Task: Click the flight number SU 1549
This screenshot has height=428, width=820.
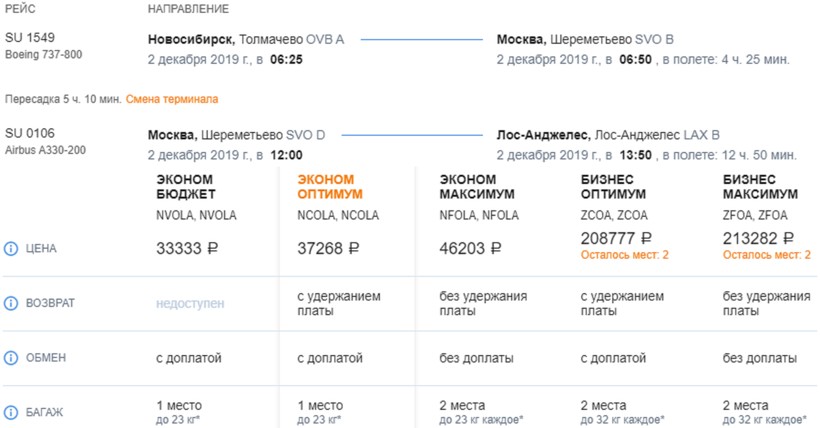Action: point(28,39)
